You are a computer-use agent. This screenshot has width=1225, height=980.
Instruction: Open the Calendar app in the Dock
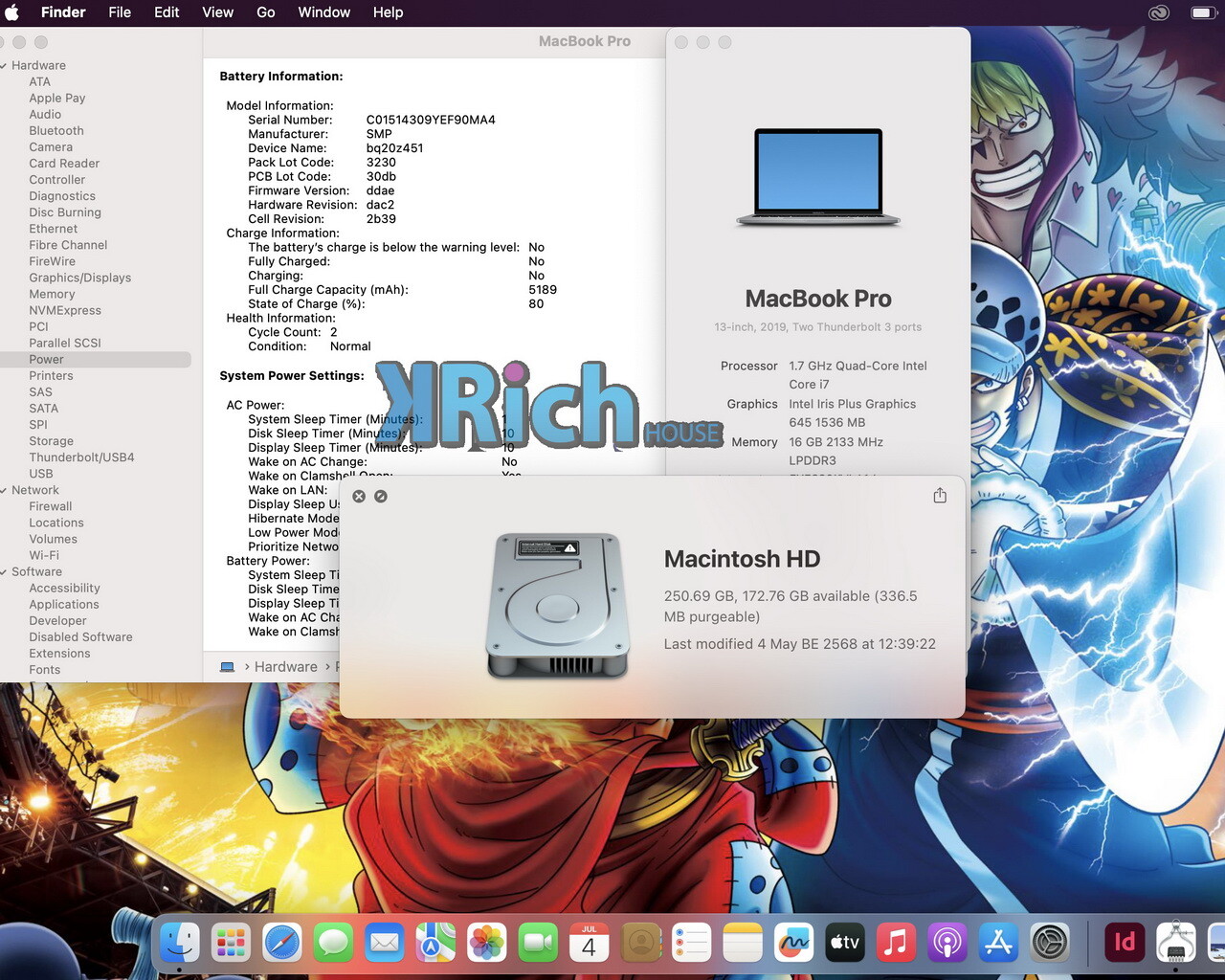point(590,944)
